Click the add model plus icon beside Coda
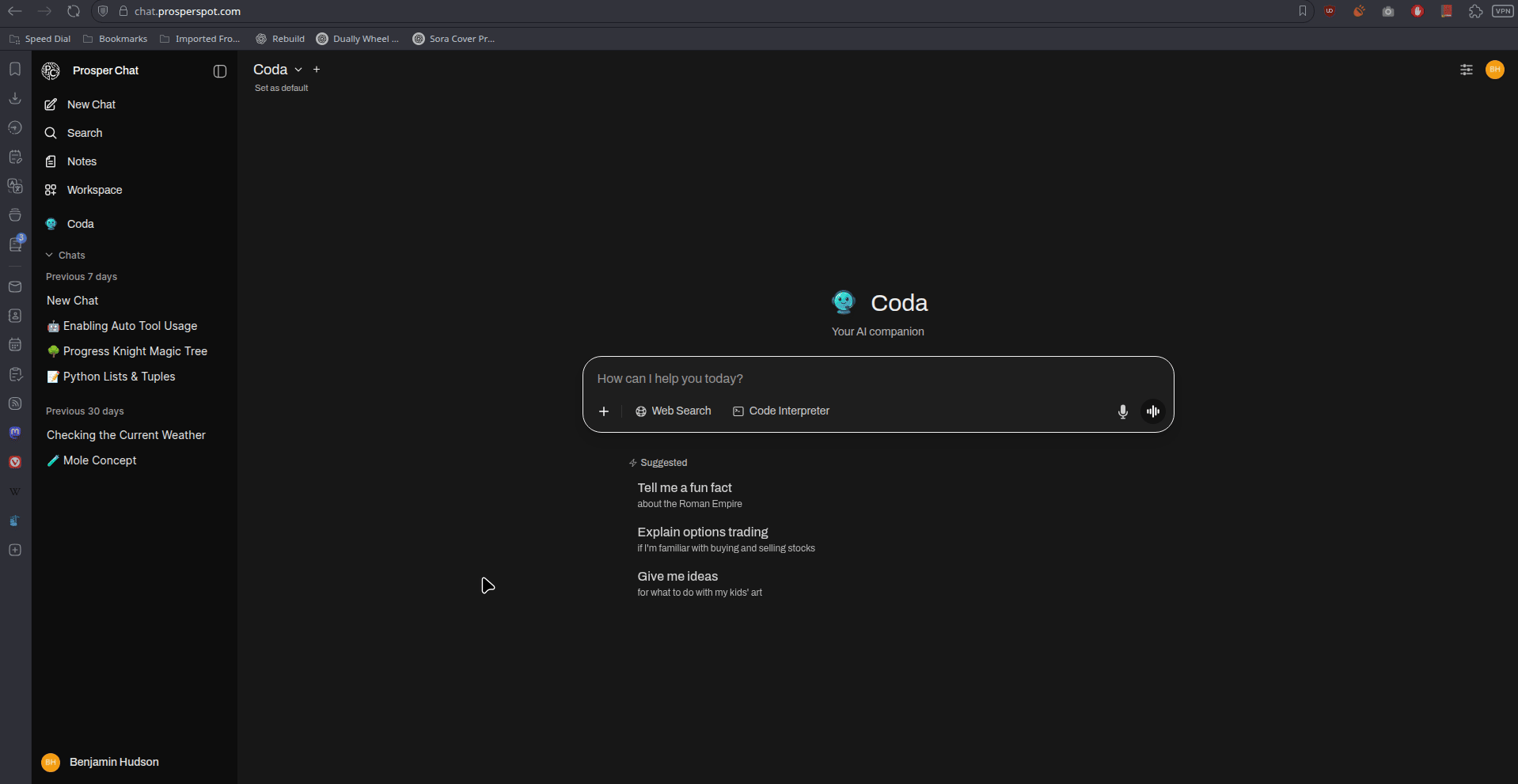Image resolution: width=1518 pixels, height=784 pixels. tap(317, 70)
